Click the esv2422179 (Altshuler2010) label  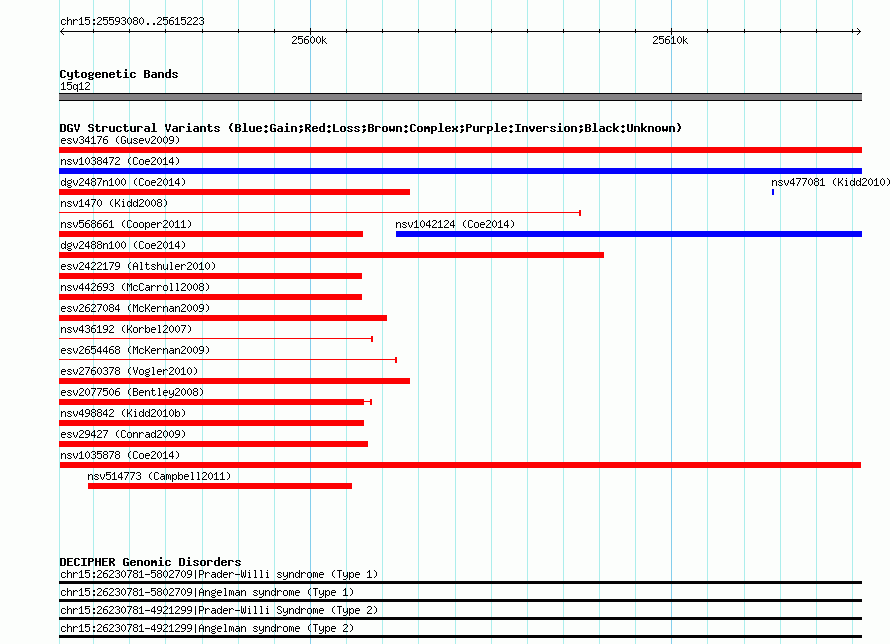click(x=138, y=266)
